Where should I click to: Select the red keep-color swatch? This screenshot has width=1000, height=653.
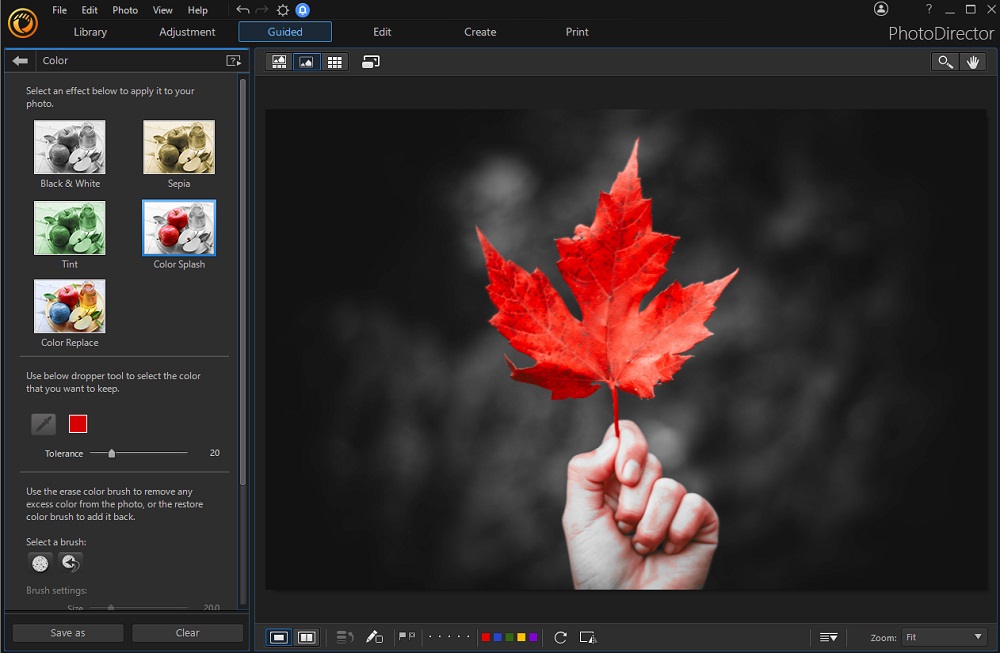click(x=77, y=424)
